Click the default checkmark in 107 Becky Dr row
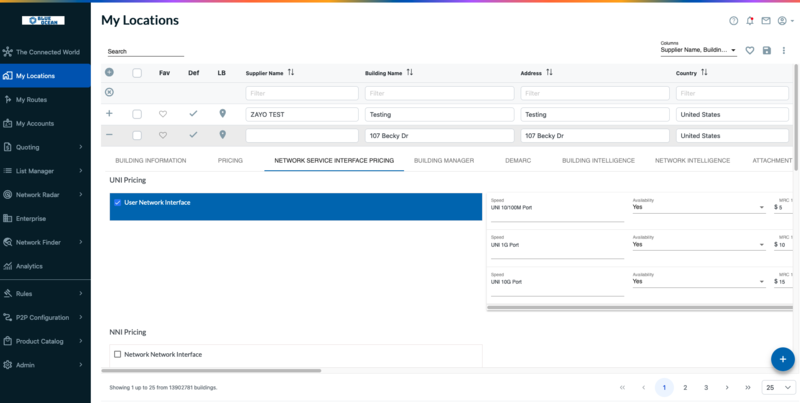 click(x=193, y=135)
